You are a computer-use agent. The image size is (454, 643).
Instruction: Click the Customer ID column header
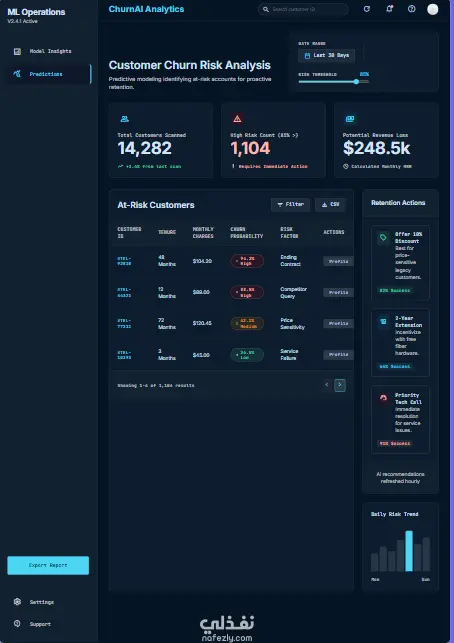tap(129, 233)
